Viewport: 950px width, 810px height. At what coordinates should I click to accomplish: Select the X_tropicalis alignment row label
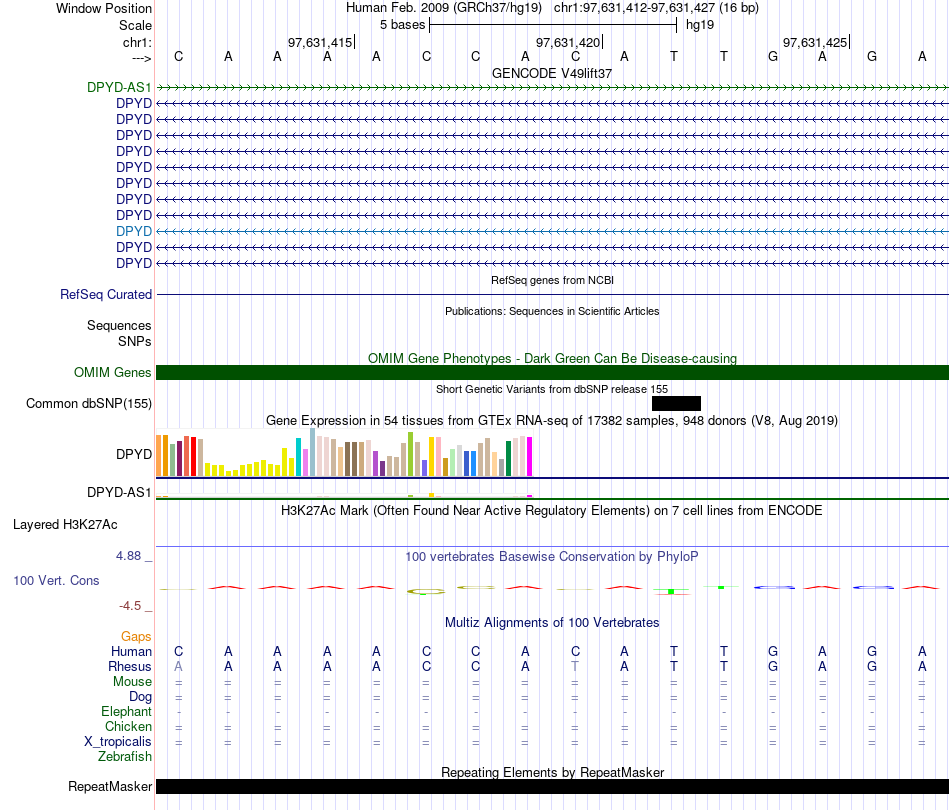tap(118, 742)
